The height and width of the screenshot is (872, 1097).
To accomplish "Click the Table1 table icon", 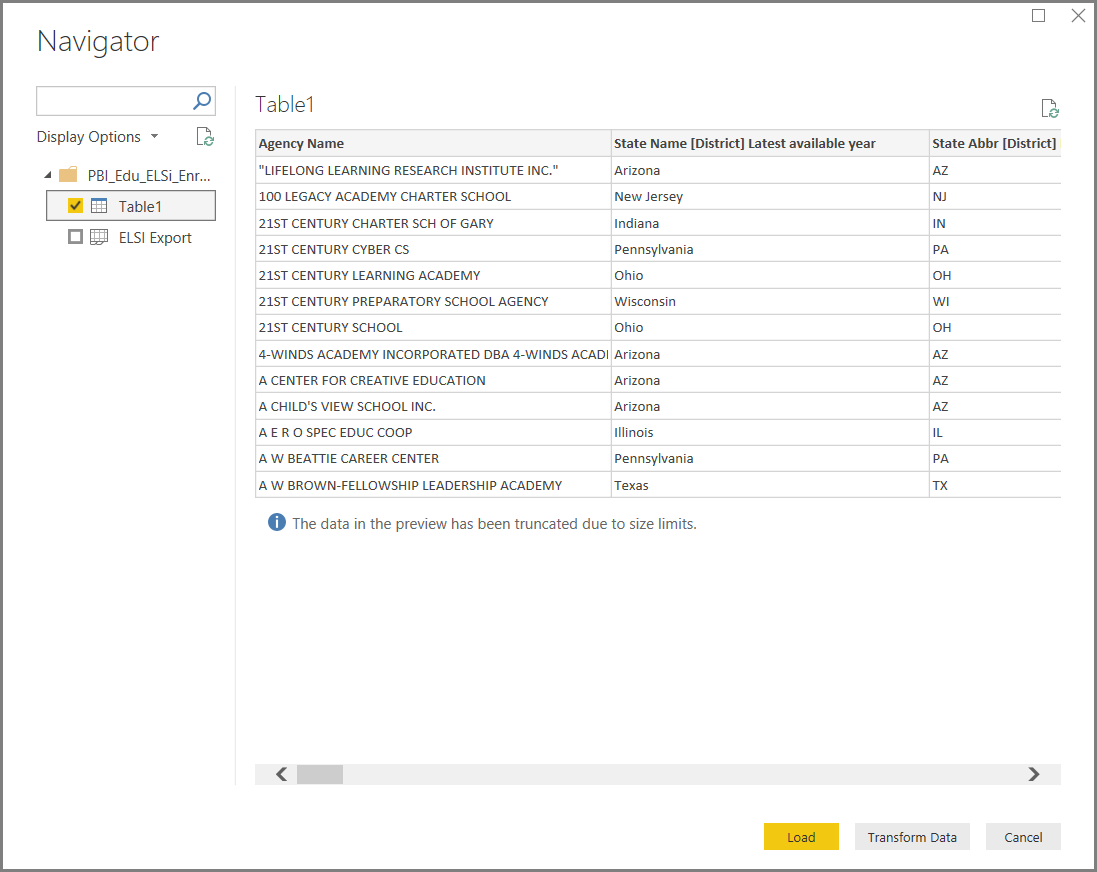I will (99, 206).
